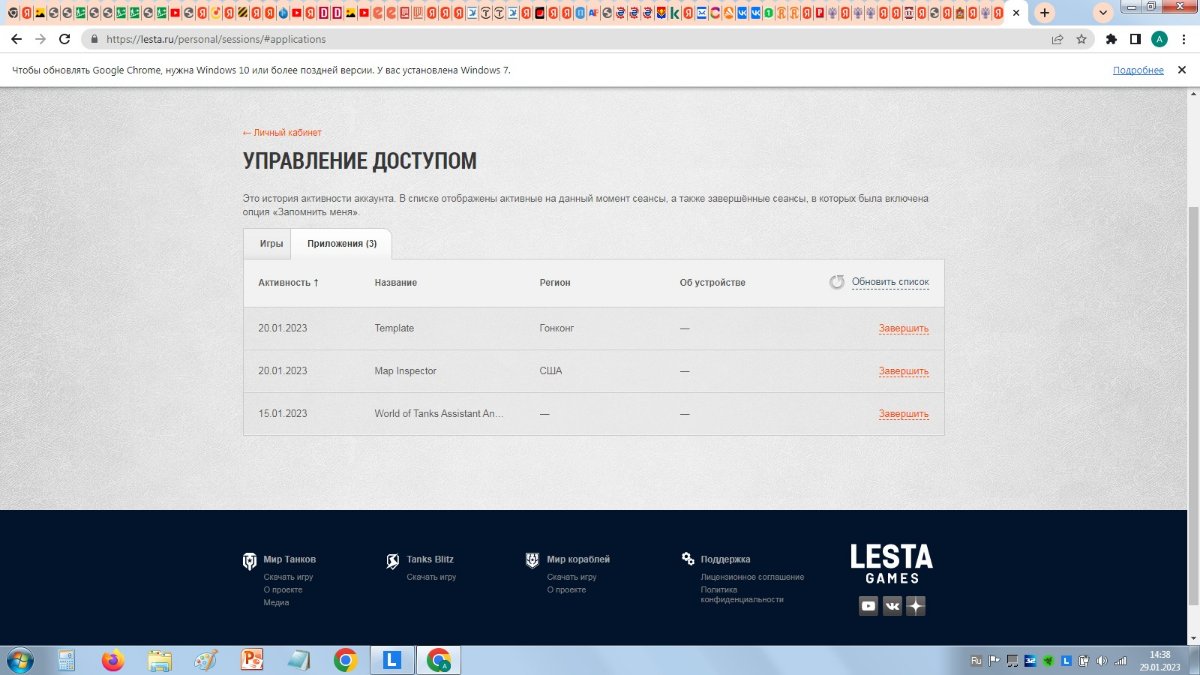Viewport: 1200px width, 675px height.
Task: End the Template session with Завершить
Action: 903,329
